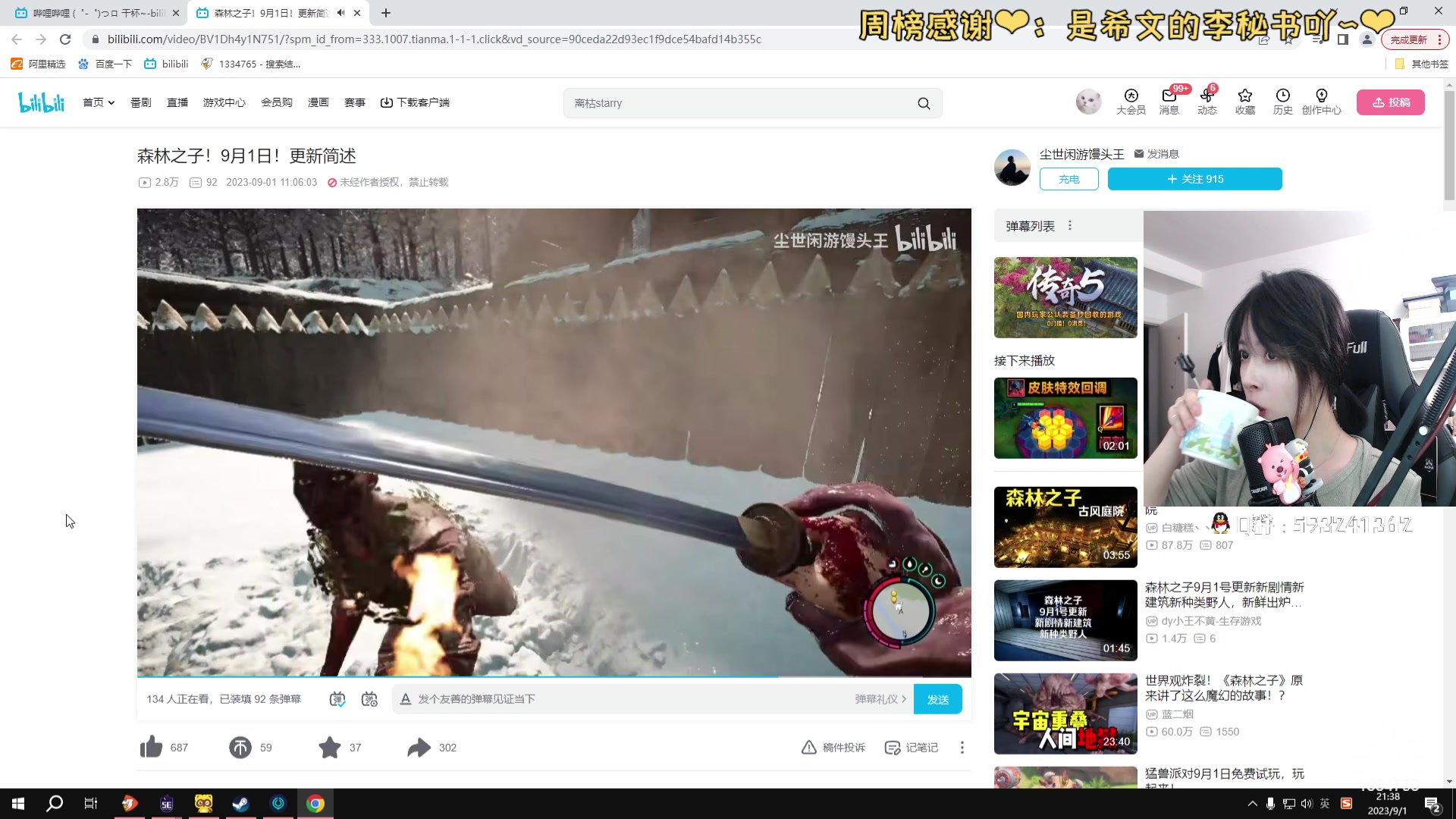Click 完成更新 Chrome update button
Viewport: 1456px width, 819px height.
point(1409,39)
